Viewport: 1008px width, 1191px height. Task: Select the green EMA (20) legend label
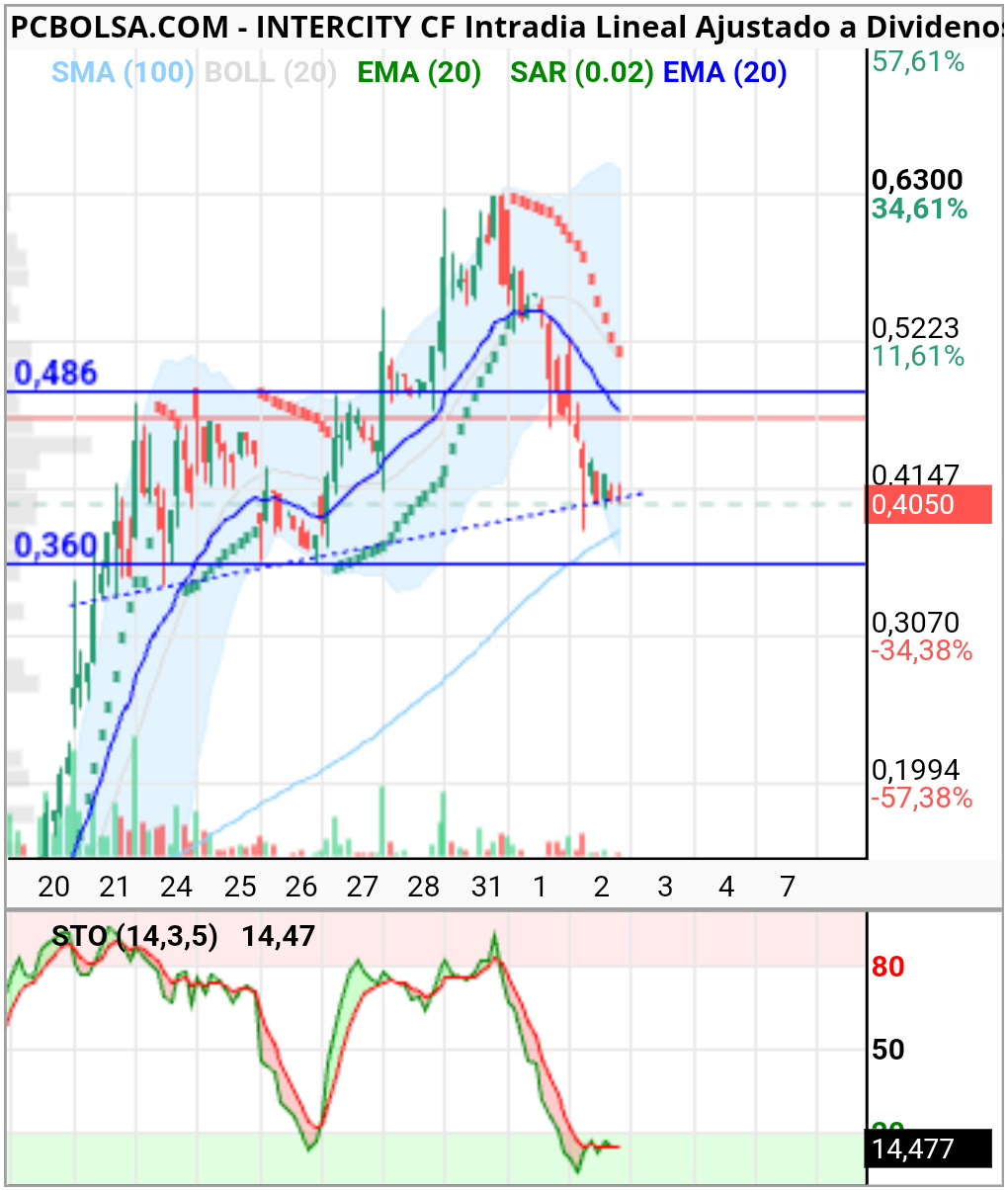click(x=419, y=72)
